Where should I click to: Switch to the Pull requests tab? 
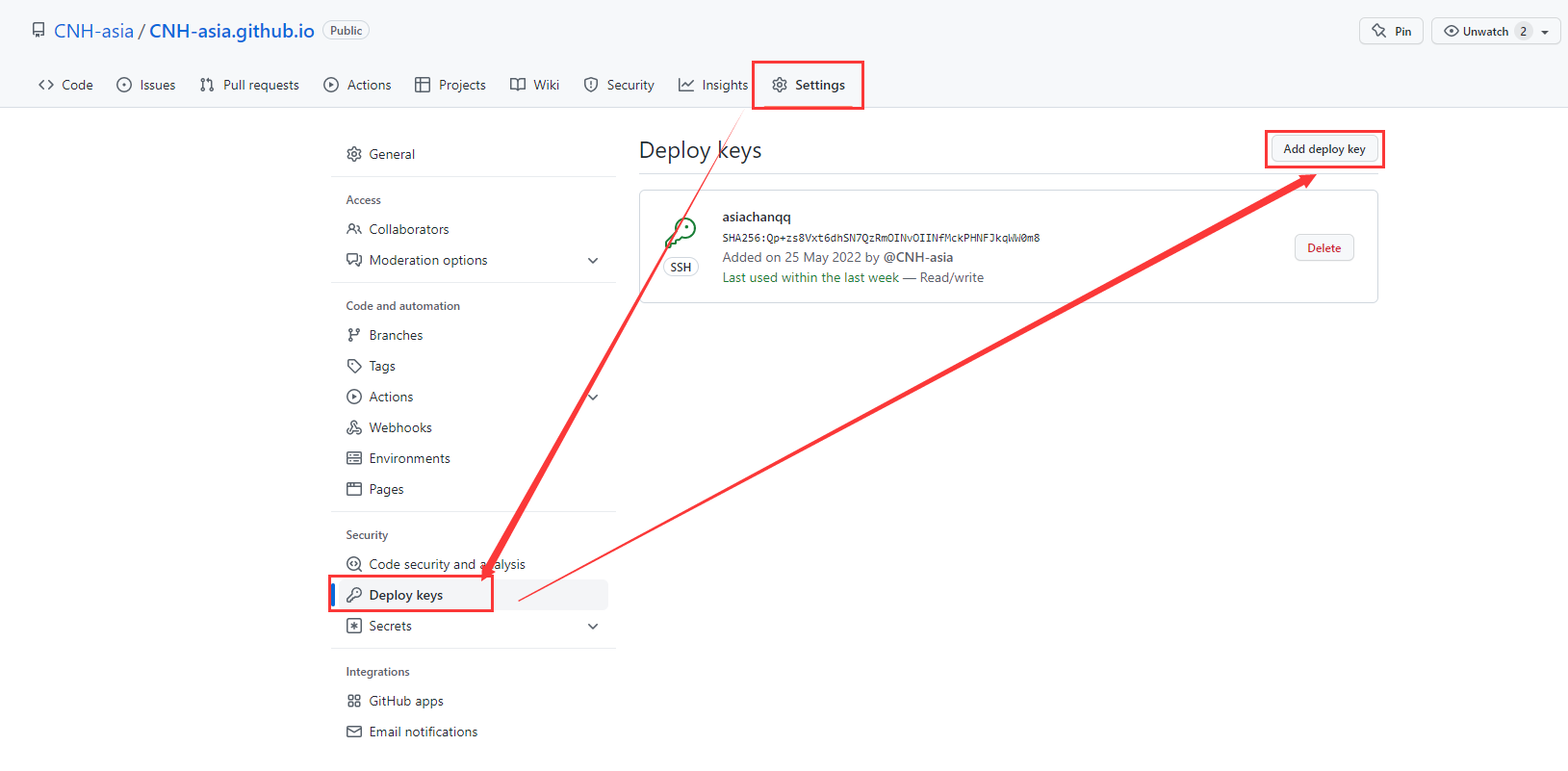tap(249, 85)
